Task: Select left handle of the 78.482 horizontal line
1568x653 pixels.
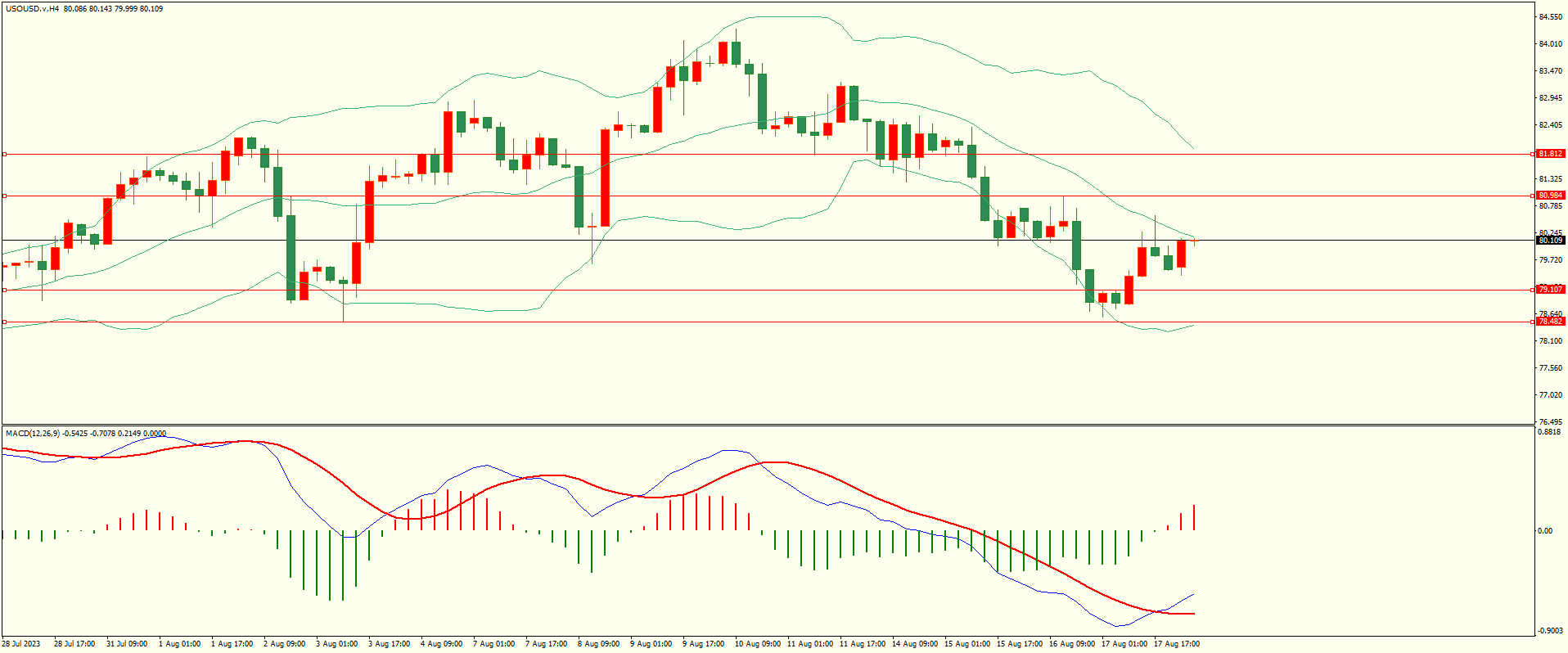Action: click(4, 322)
